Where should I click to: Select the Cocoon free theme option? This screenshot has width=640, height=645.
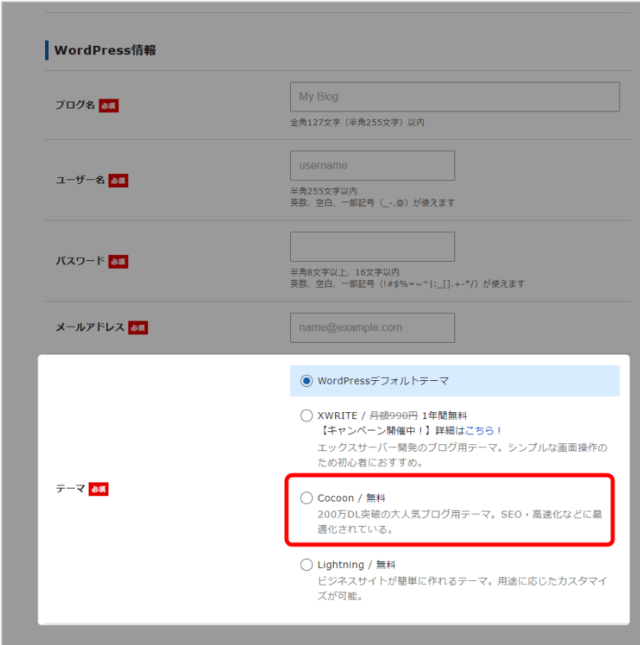click(x=306, y=498)
